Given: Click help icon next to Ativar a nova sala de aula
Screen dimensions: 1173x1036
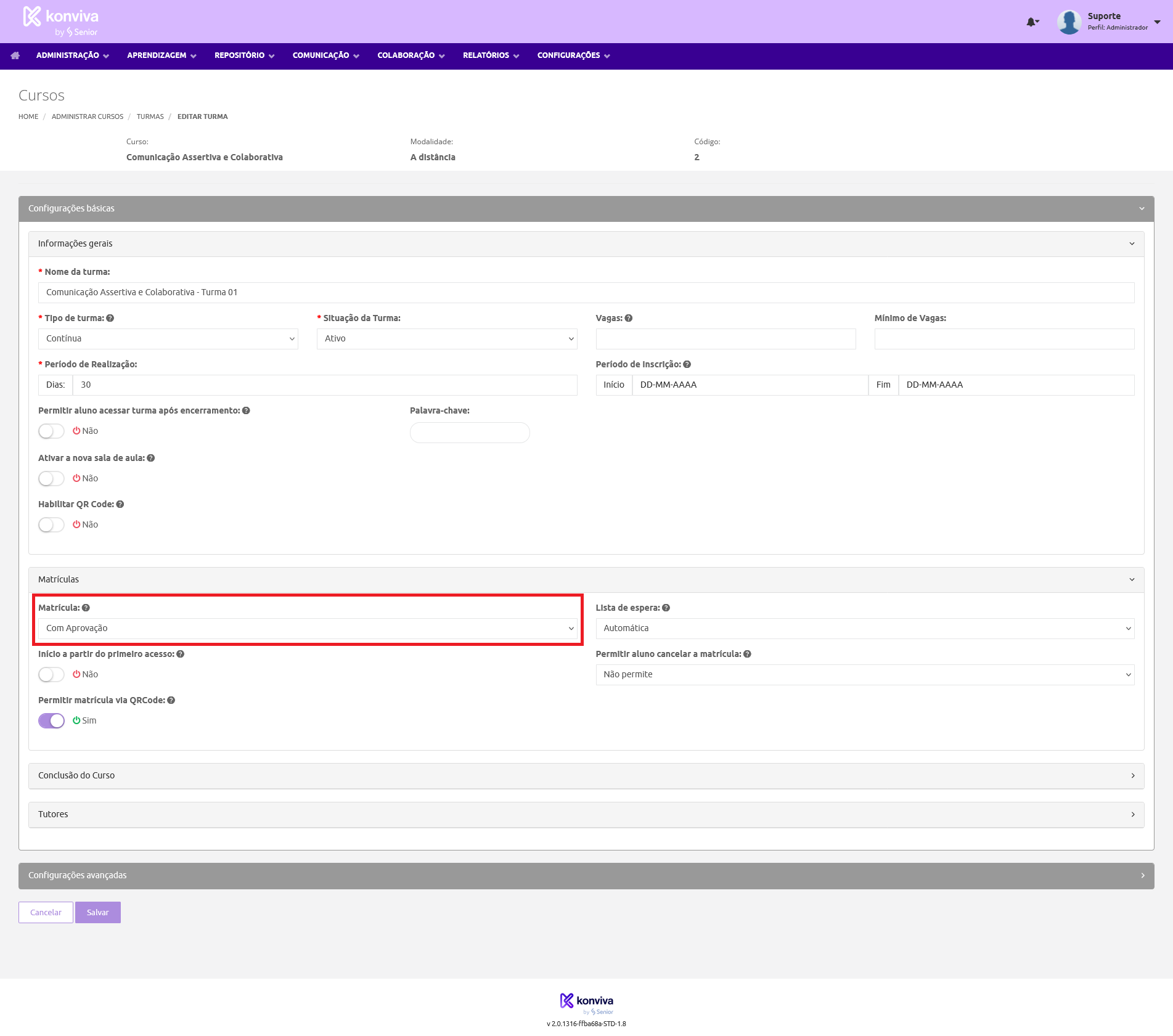Looking at the screenshot, I should [151, 458].
